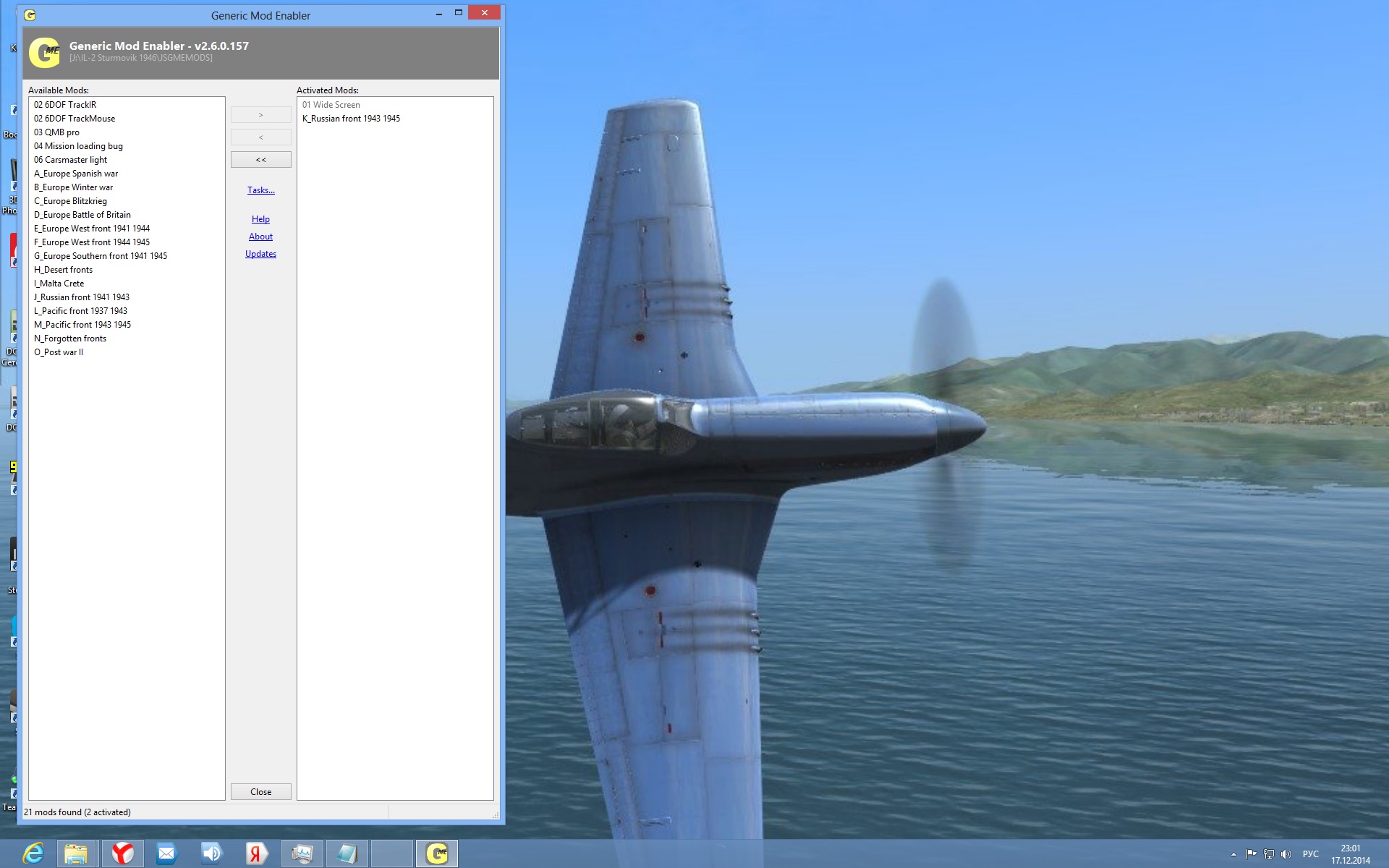Click the blue speaker taskbar icon

(x=211, y=854)
